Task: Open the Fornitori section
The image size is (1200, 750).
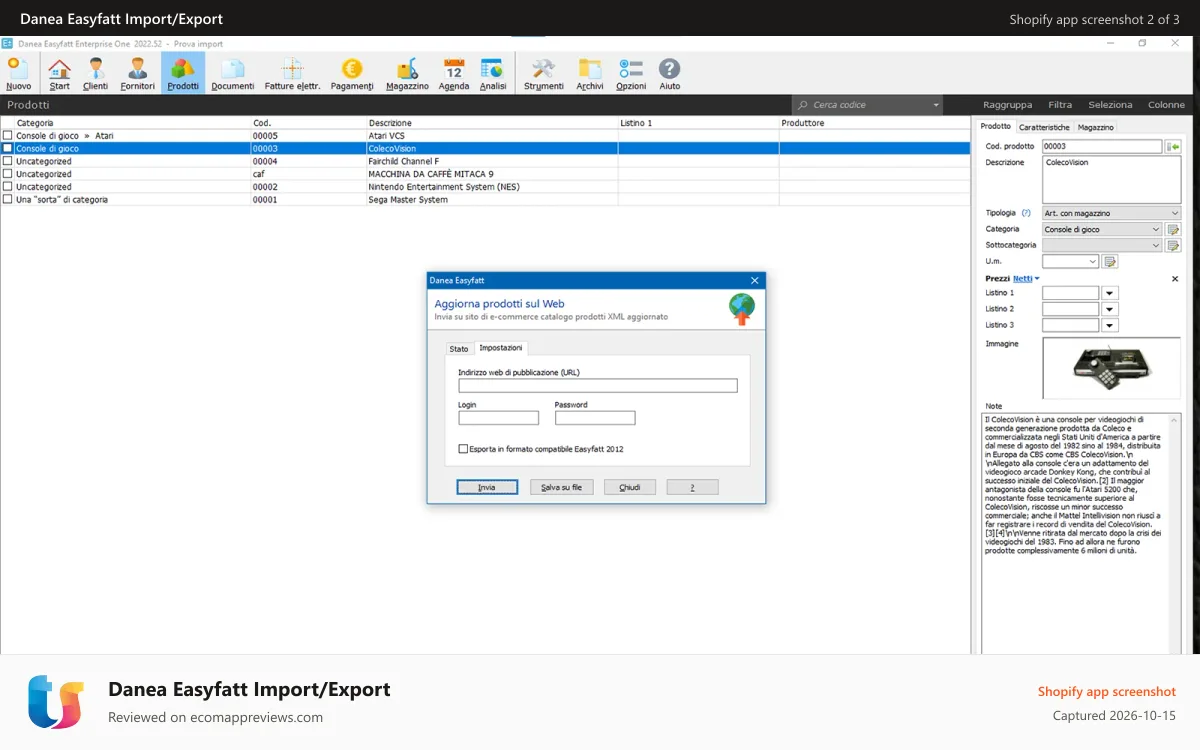Action: pyautogui.click(x=138, y=74)
